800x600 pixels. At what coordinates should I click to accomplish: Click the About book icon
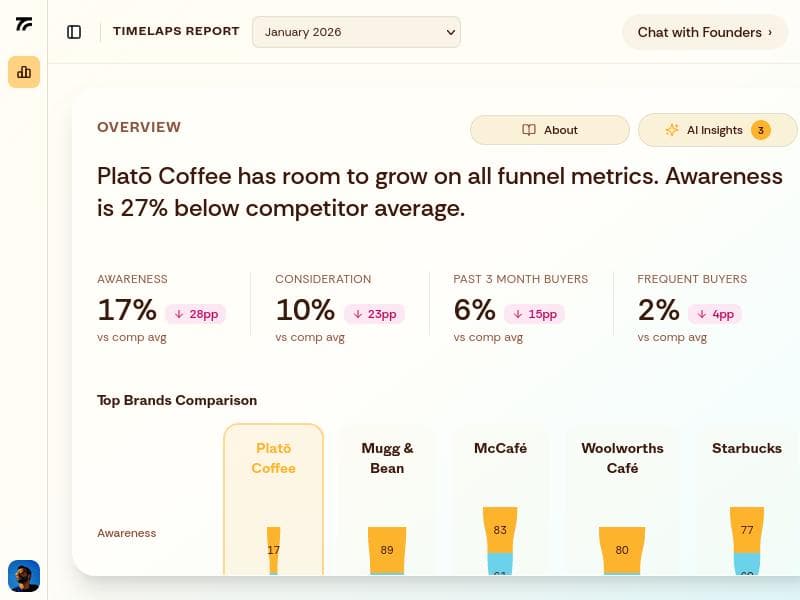click(529, 130)
